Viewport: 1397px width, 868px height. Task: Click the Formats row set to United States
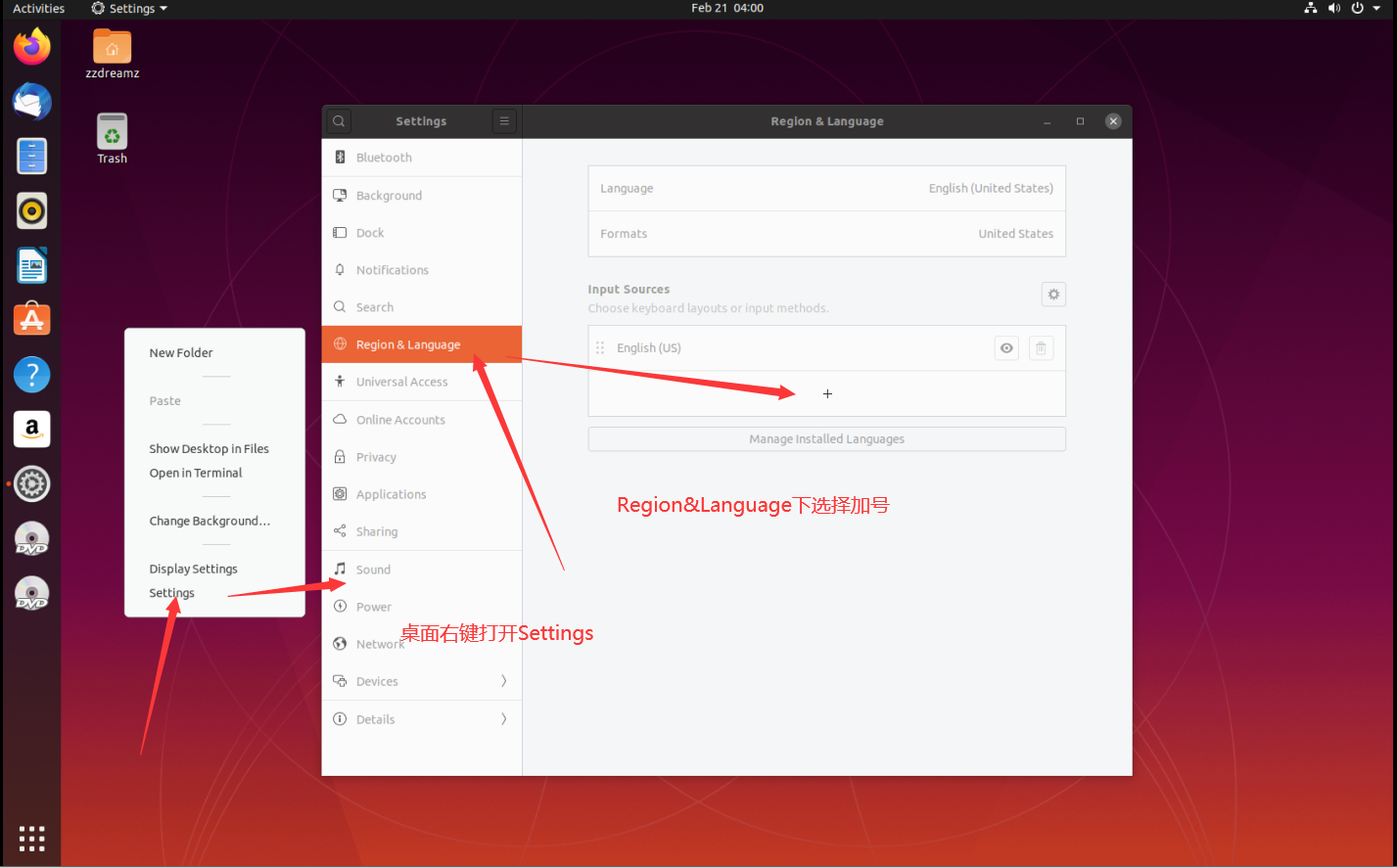tap(827, 234)
